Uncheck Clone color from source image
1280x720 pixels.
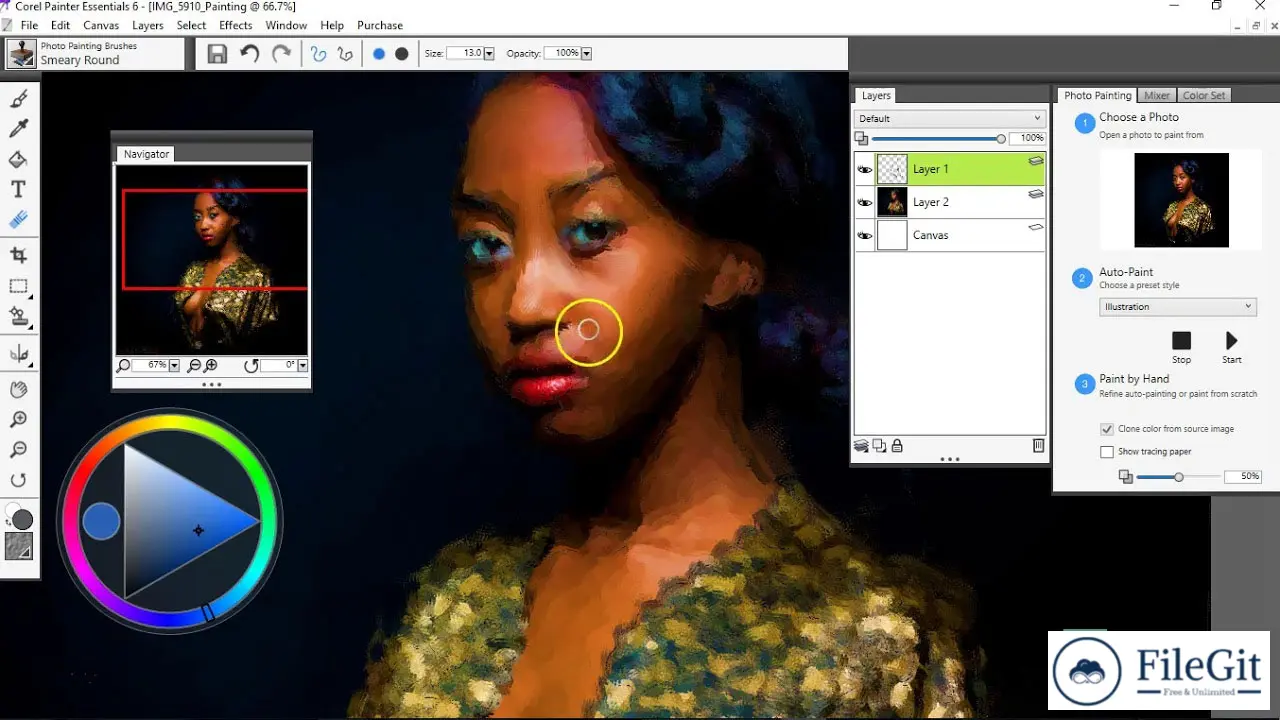(1107, 429)
